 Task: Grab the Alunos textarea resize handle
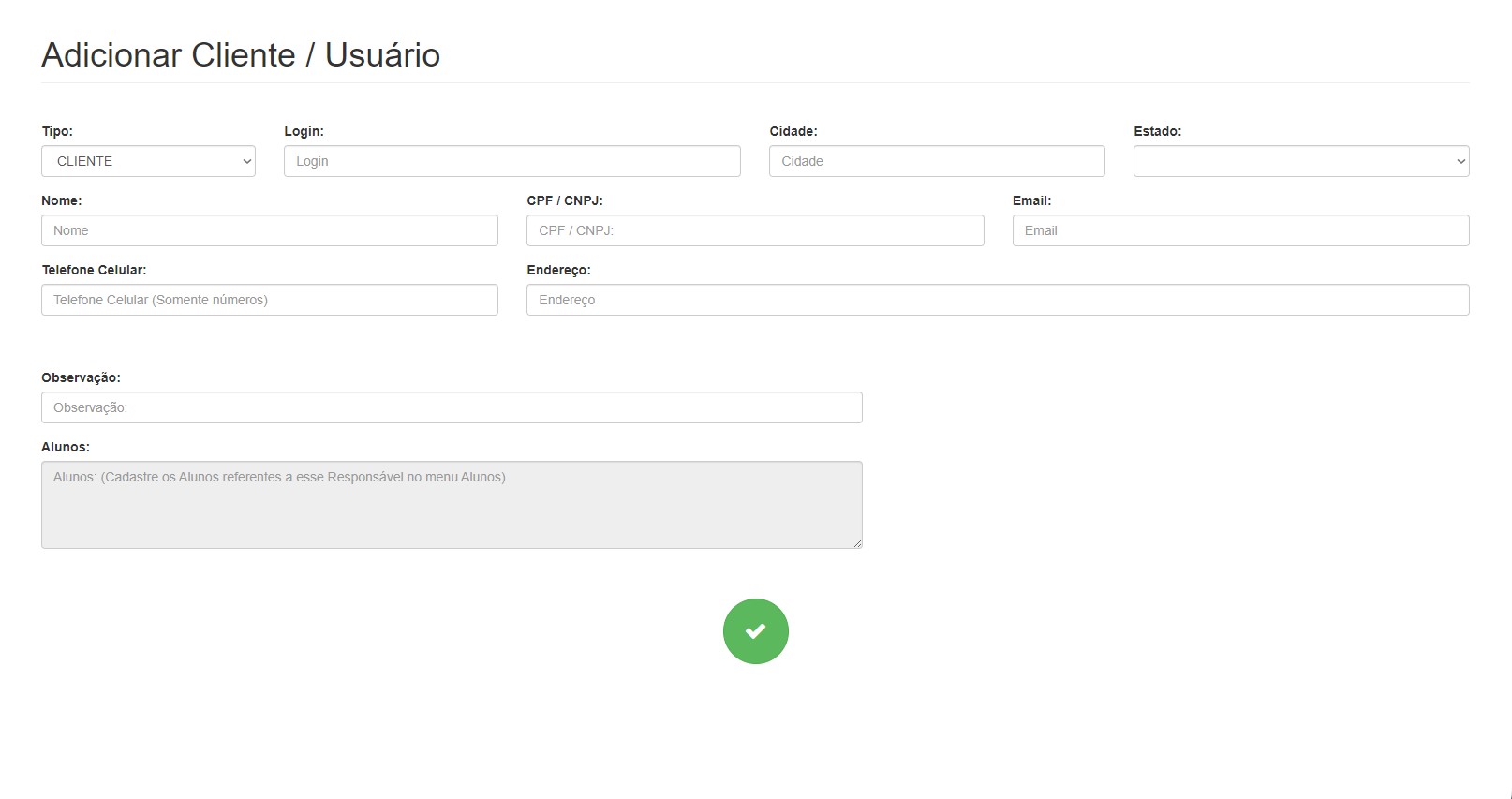click(x=856, y=543)
